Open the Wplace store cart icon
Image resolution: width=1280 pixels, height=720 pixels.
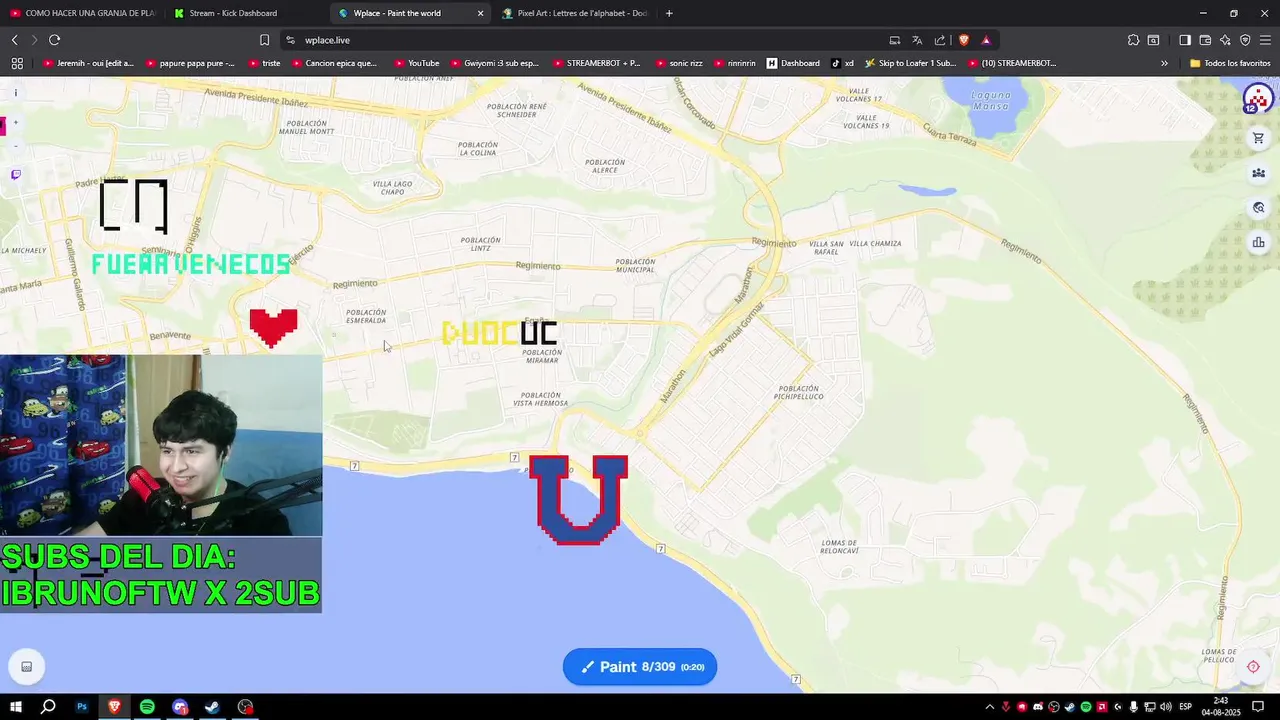click(x=1258, y=139)
